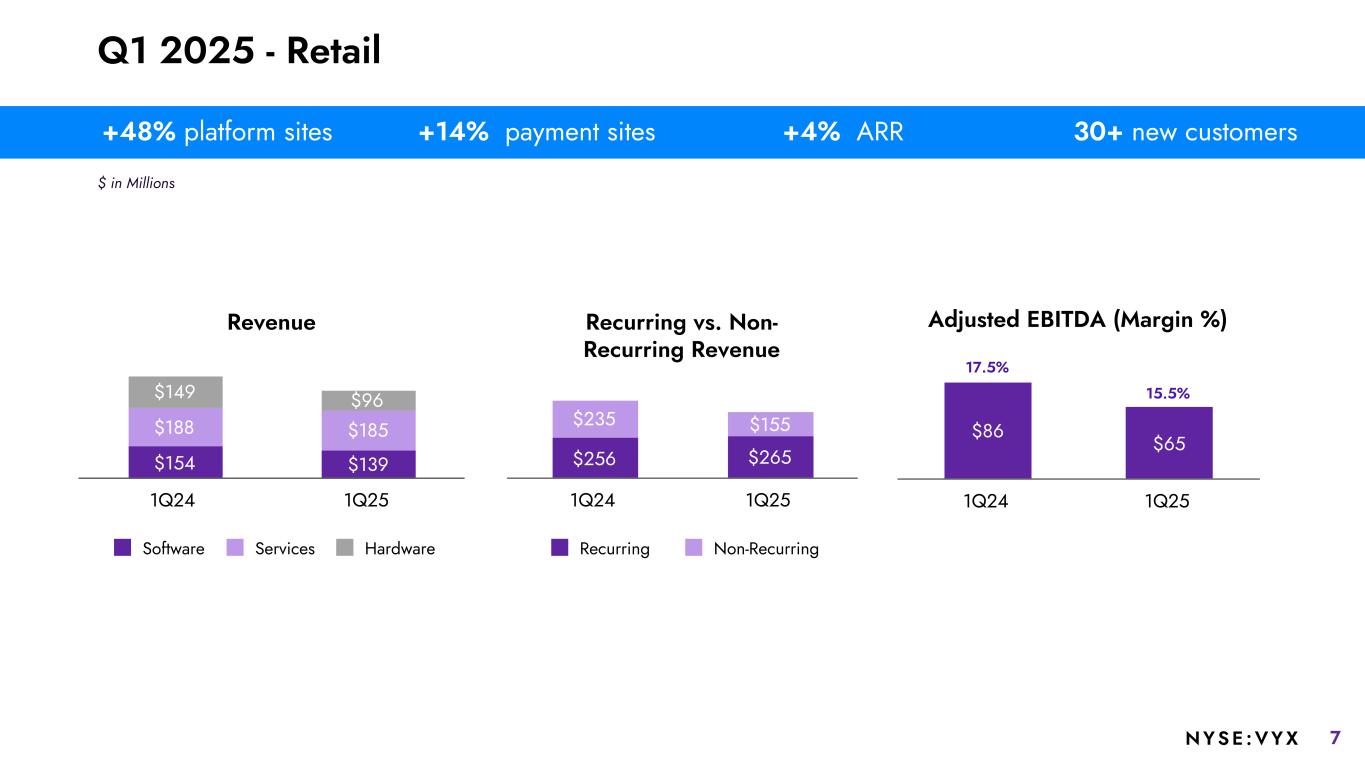Select the $265 Recurring bar segment
The width and height of the screenshot is (1365, 768).
coord(770,457)
